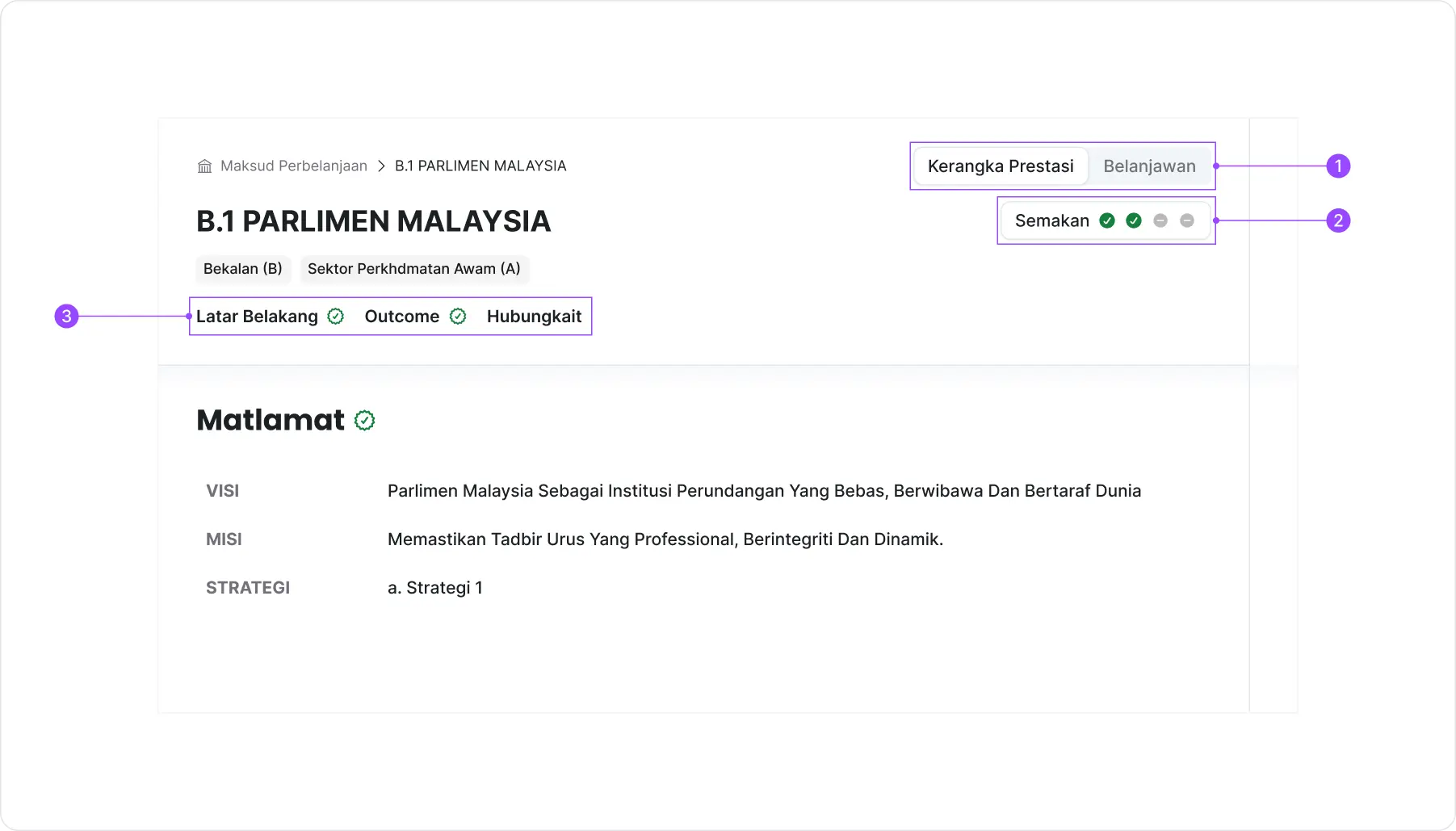Click the verified badge next to Matlamat

(365, 421)
